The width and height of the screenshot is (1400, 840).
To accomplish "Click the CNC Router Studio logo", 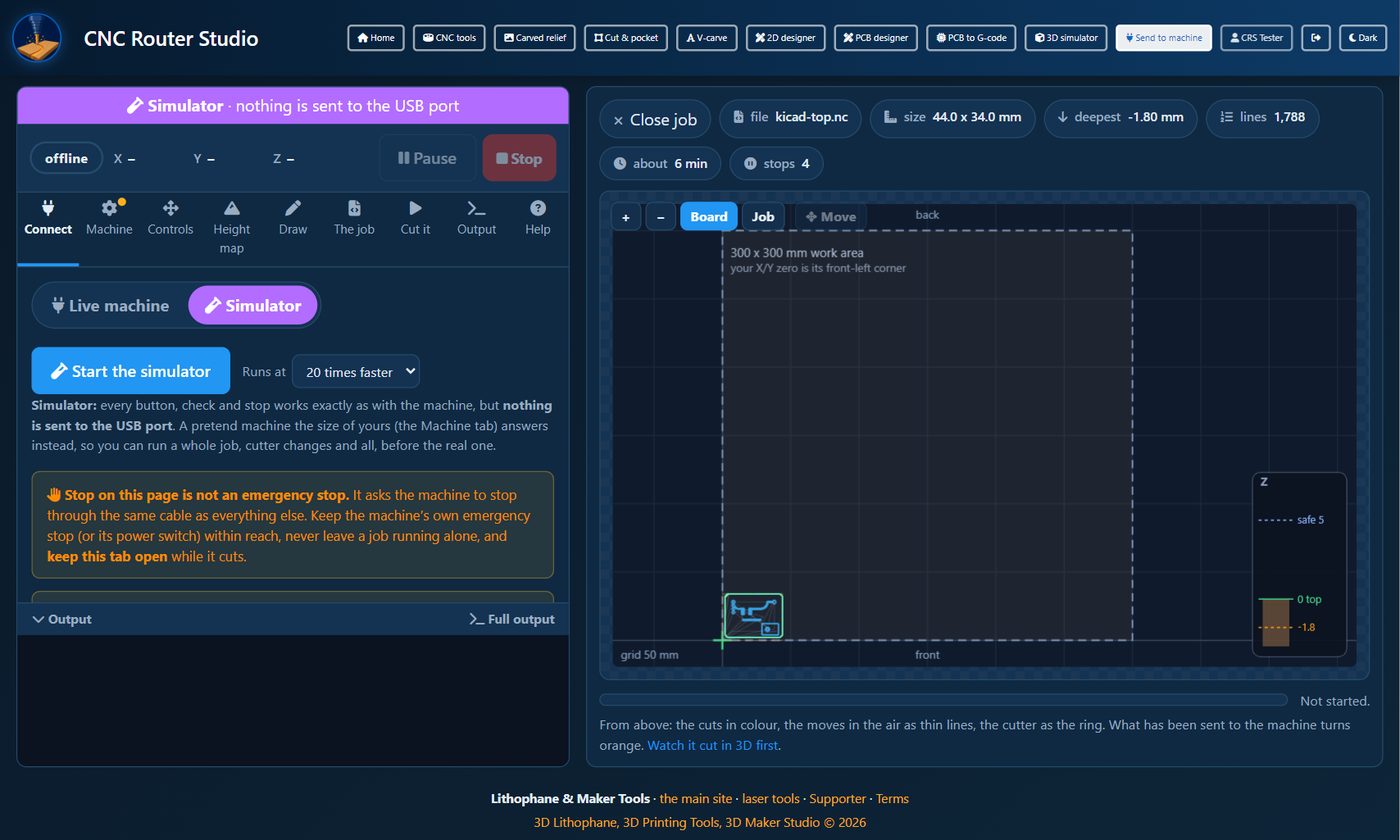I will pos(37,38).
